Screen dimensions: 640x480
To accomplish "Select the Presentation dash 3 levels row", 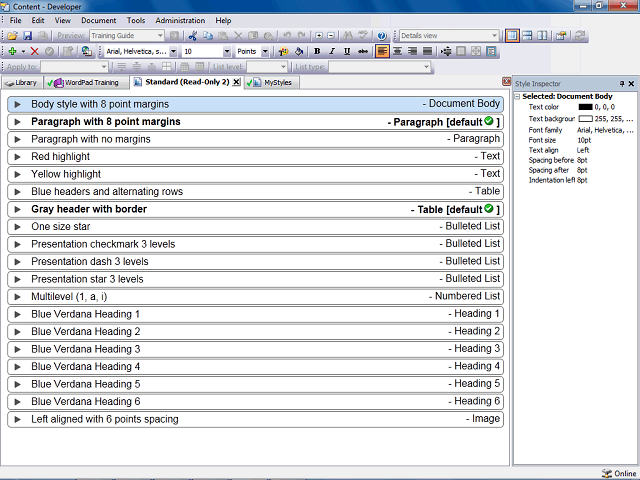I will [256, 262].
